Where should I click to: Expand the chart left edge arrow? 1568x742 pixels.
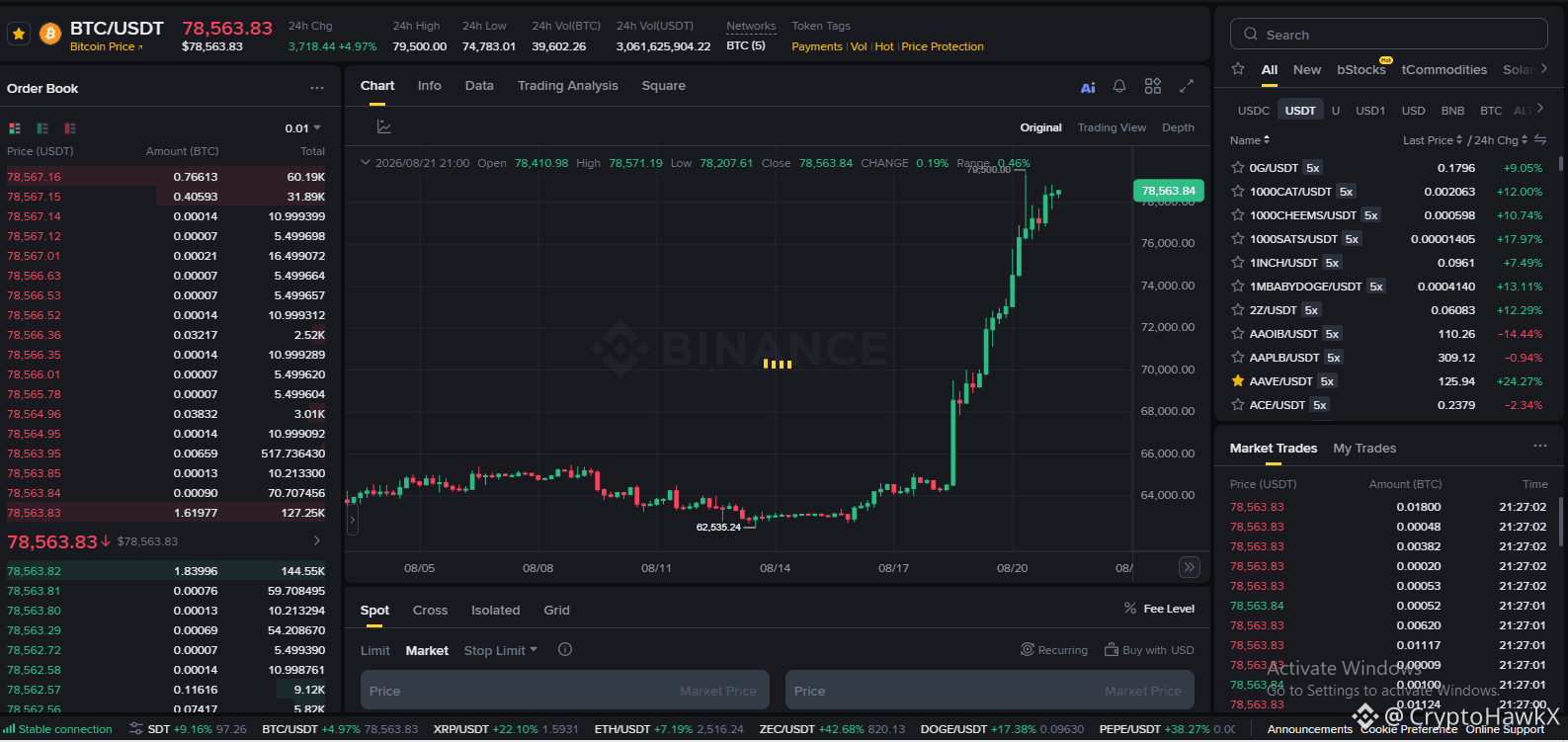353,520
